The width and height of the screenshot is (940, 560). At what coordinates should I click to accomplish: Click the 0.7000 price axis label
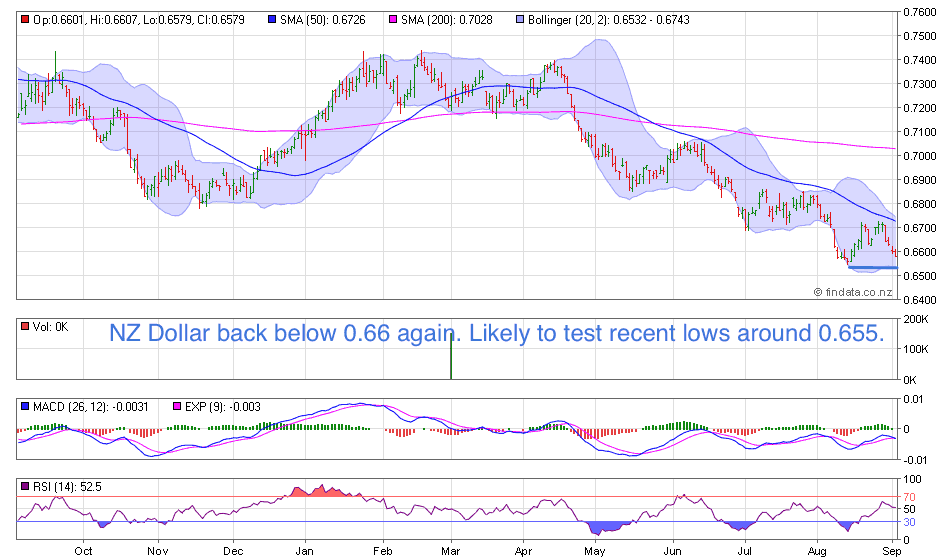point(917,156)
